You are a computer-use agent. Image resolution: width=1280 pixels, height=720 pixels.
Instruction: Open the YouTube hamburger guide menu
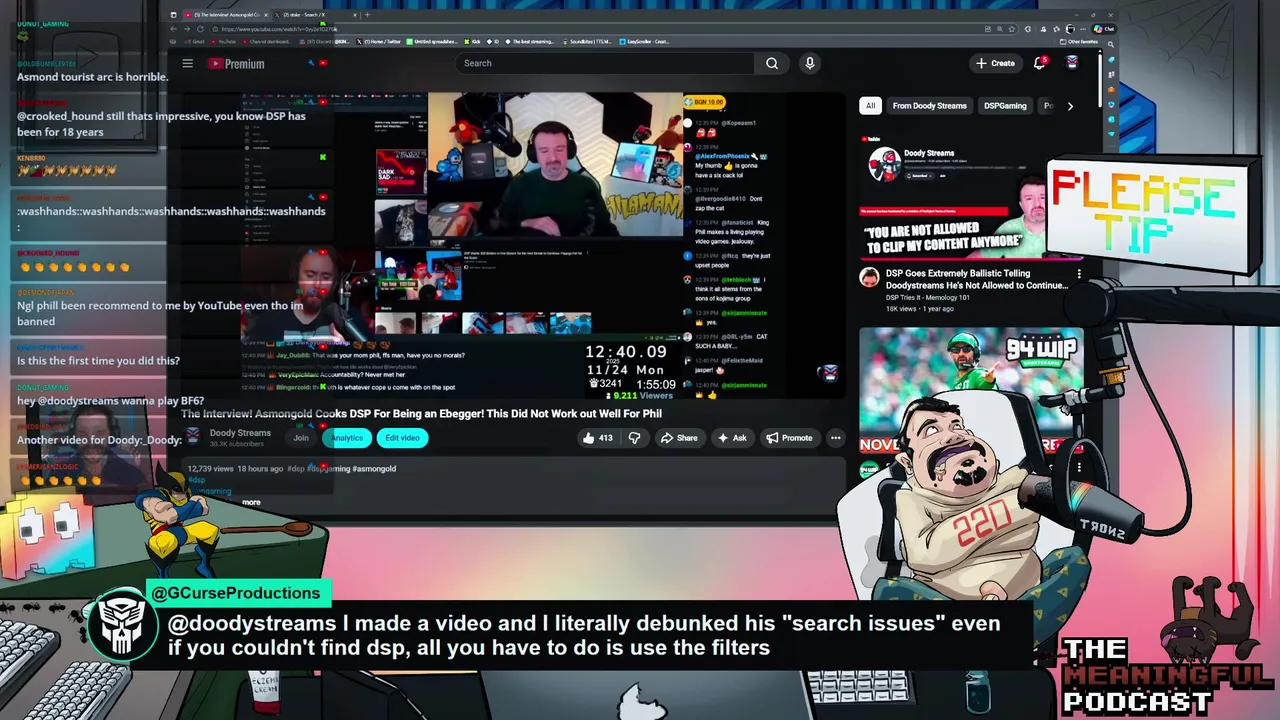point(187,63)
